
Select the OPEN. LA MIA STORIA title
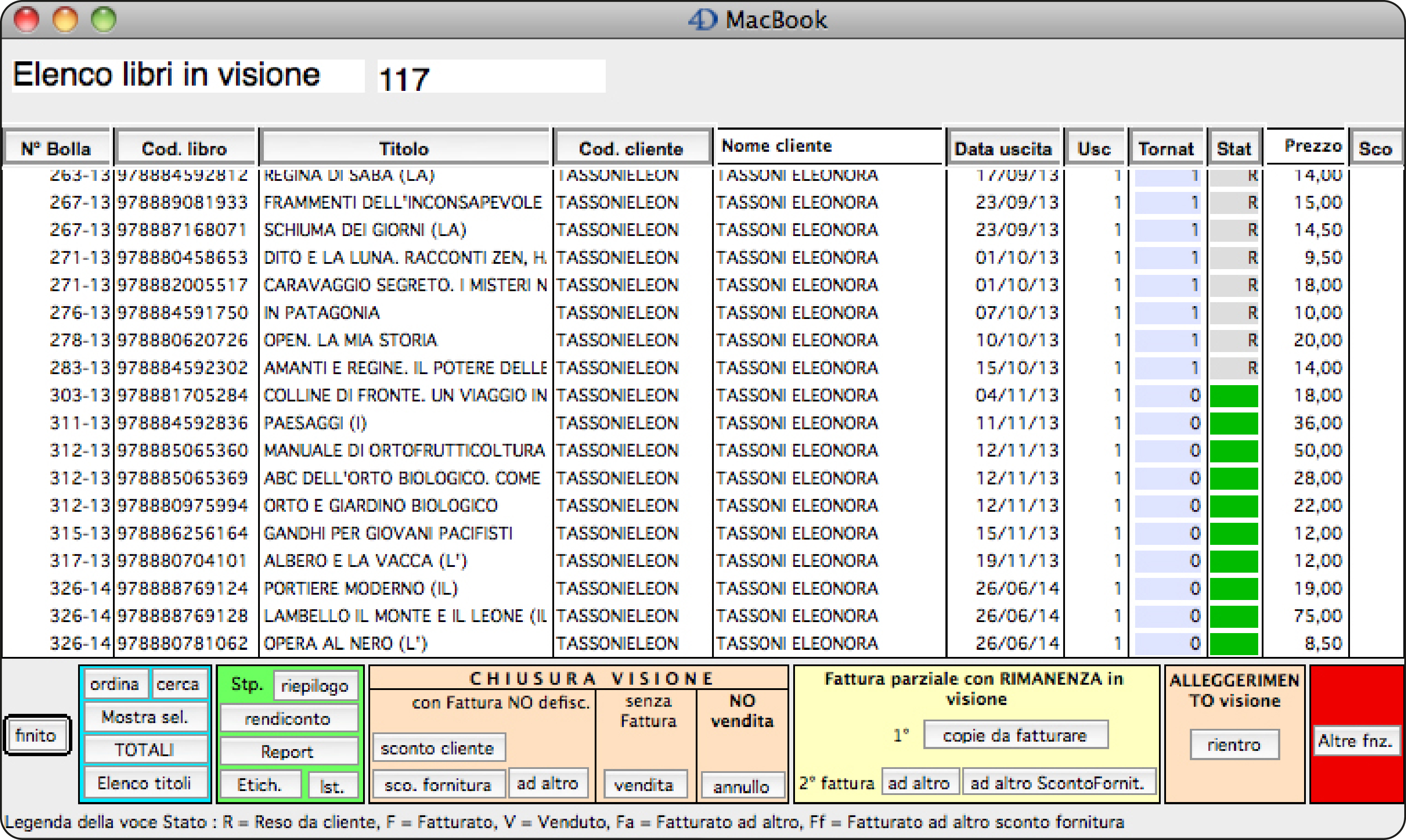(x=351, y=340)
